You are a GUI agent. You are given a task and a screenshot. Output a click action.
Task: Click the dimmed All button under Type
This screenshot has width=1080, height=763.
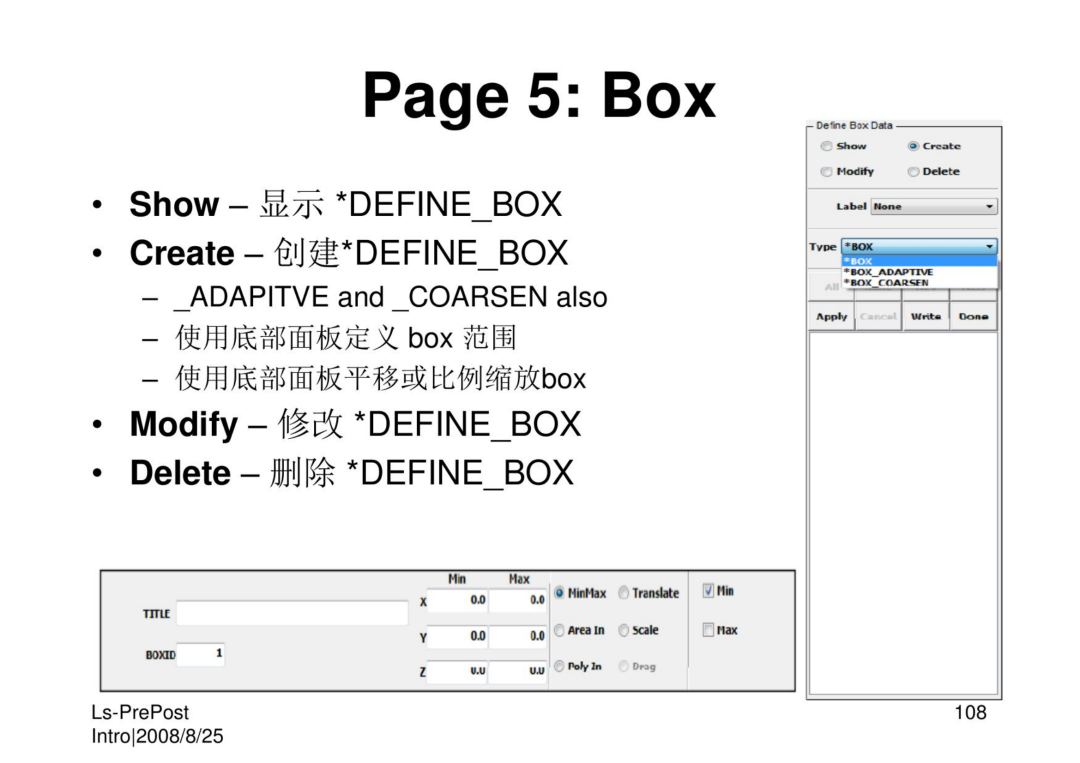tap(831, 286)
